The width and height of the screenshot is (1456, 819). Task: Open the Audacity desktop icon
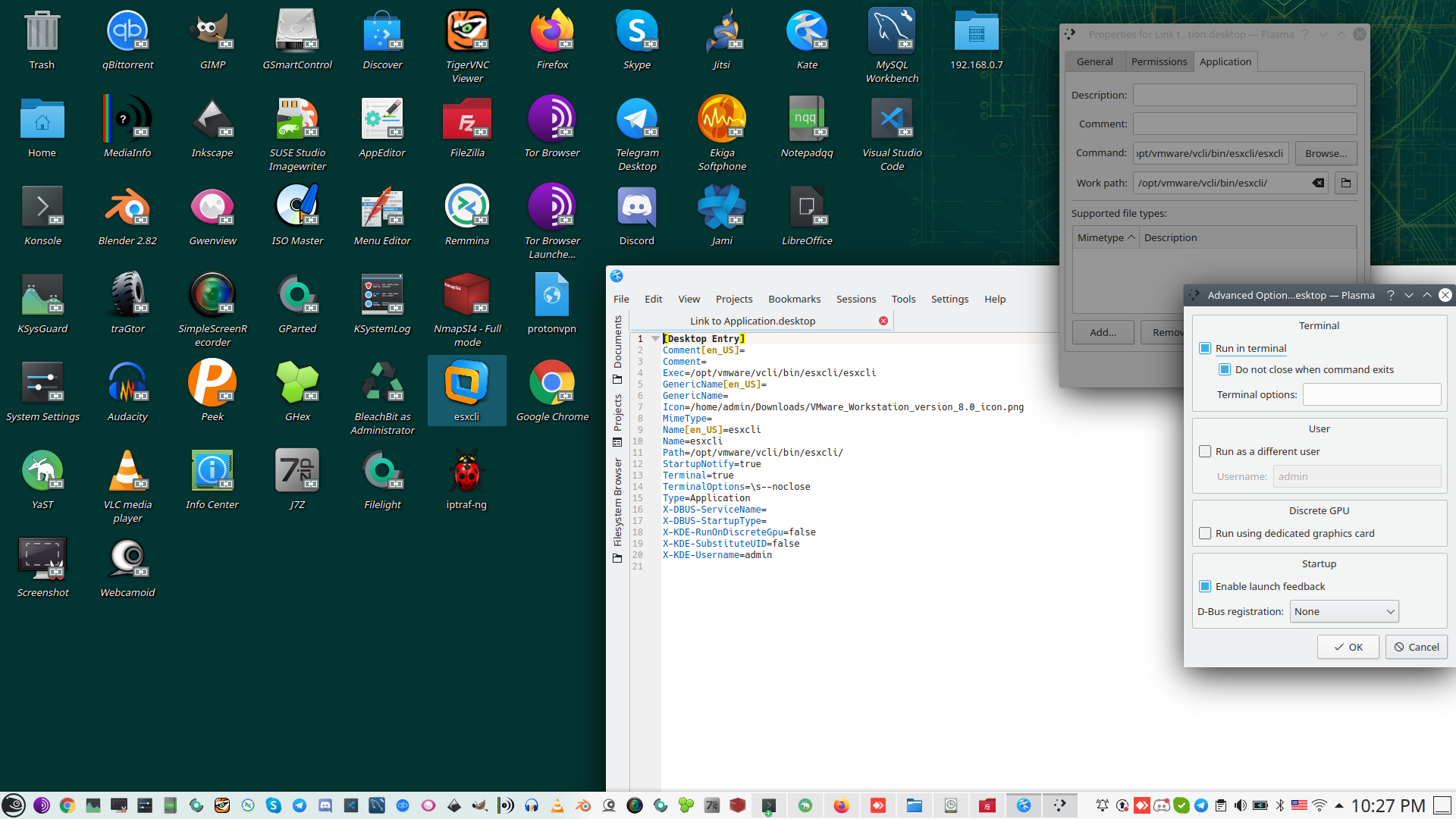127,384
